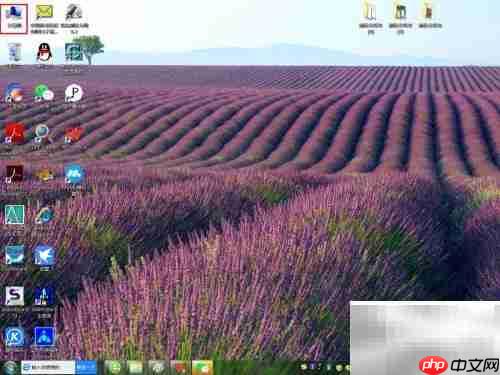Open the white circle P shortcut
Viewport: 500px width, 375px height.
73,94
